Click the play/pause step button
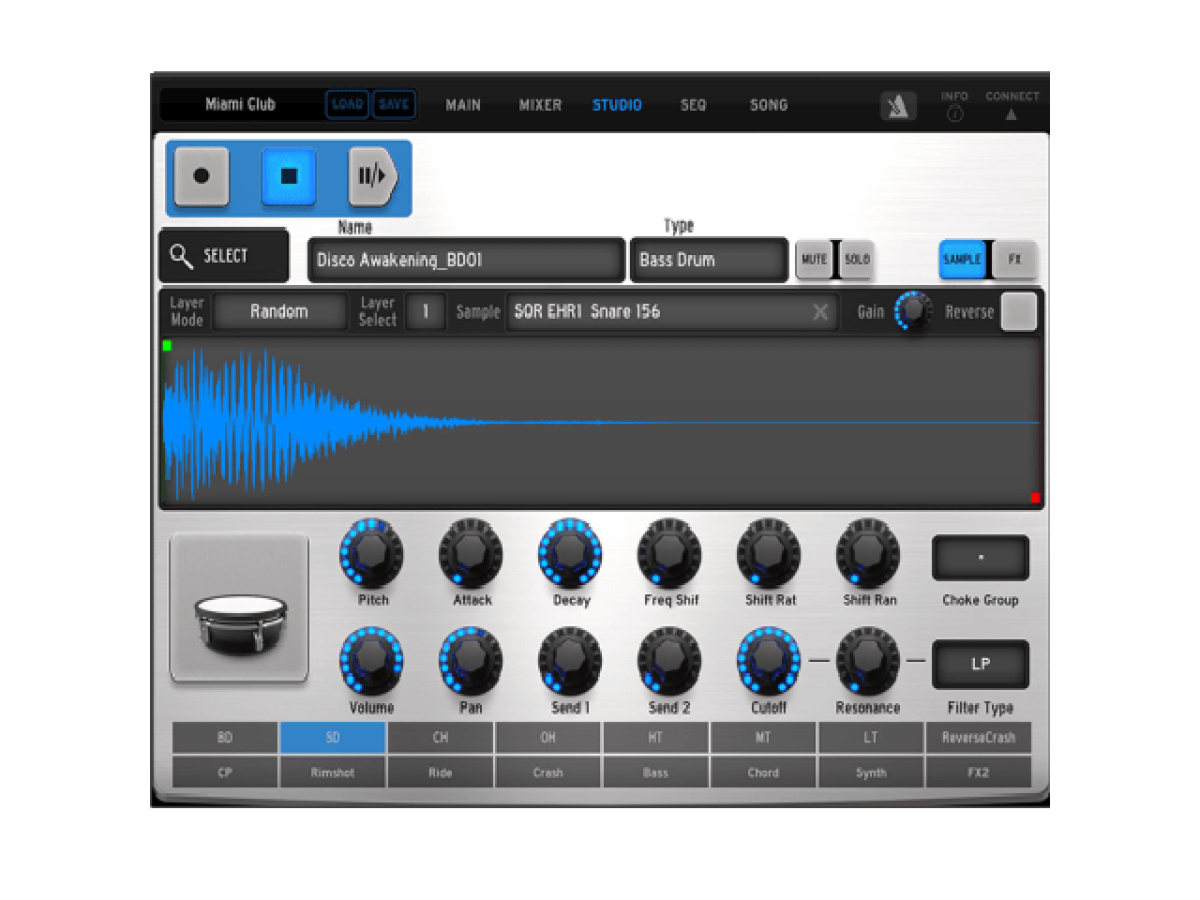Image resolution: width=1200 pixels, height=900 pixels. tap(372, 177)
